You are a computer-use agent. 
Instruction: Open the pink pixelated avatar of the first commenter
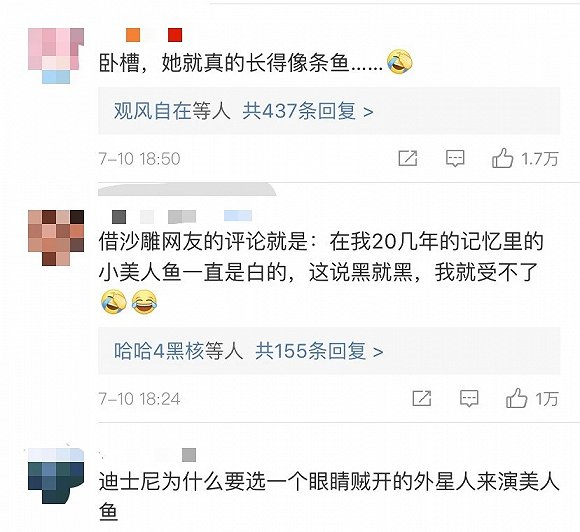(x=56, y=56)
